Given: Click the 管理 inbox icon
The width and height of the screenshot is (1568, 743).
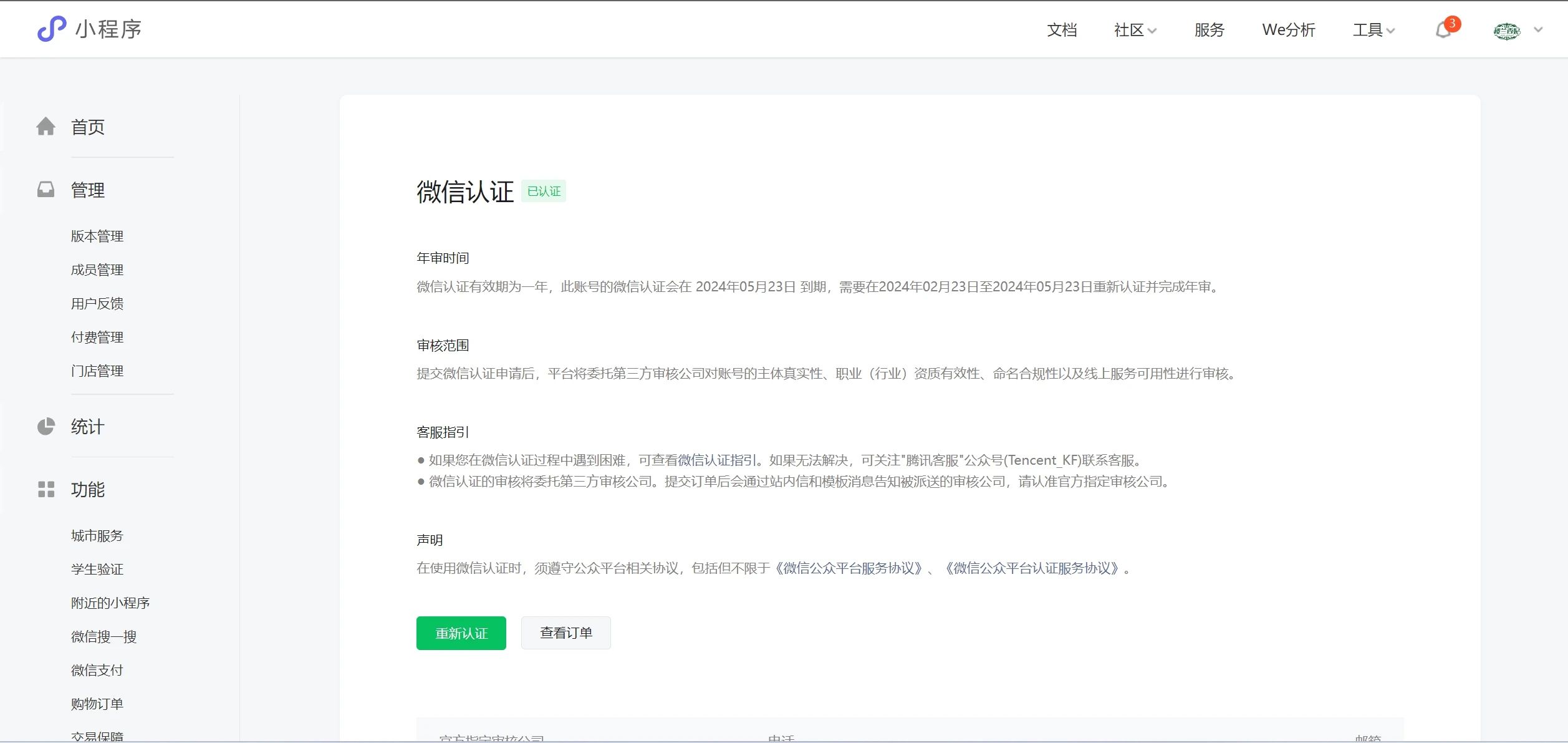Looking at the screenshot, I should coord(46,190).
